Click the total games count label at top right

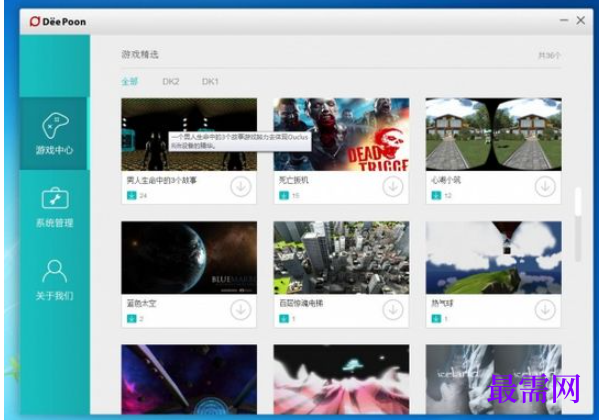549,55
